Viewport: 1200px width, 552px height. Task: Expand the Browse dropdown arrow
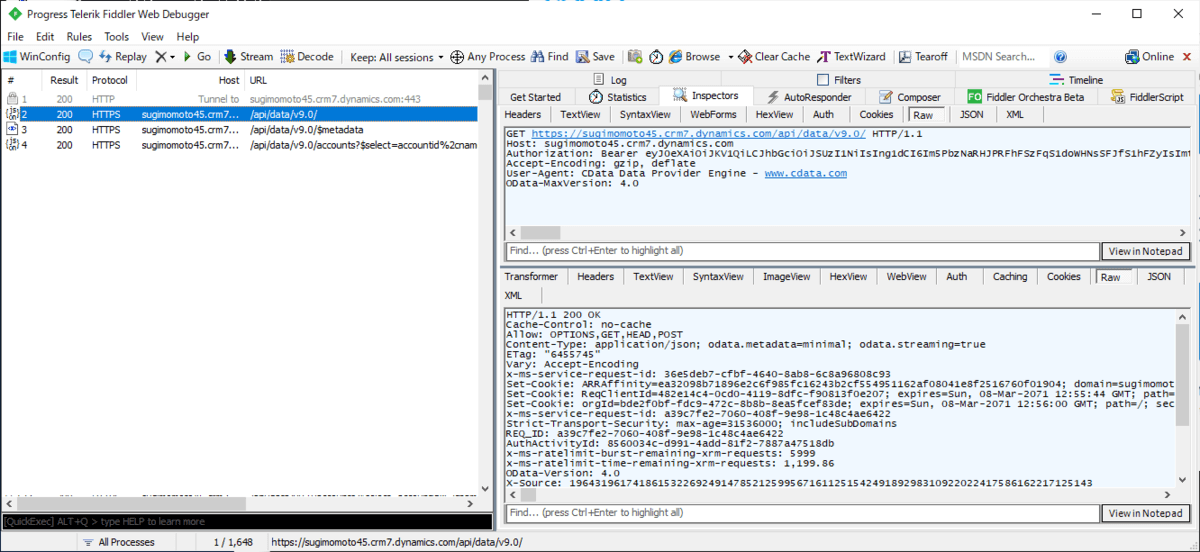coord(730,57)
